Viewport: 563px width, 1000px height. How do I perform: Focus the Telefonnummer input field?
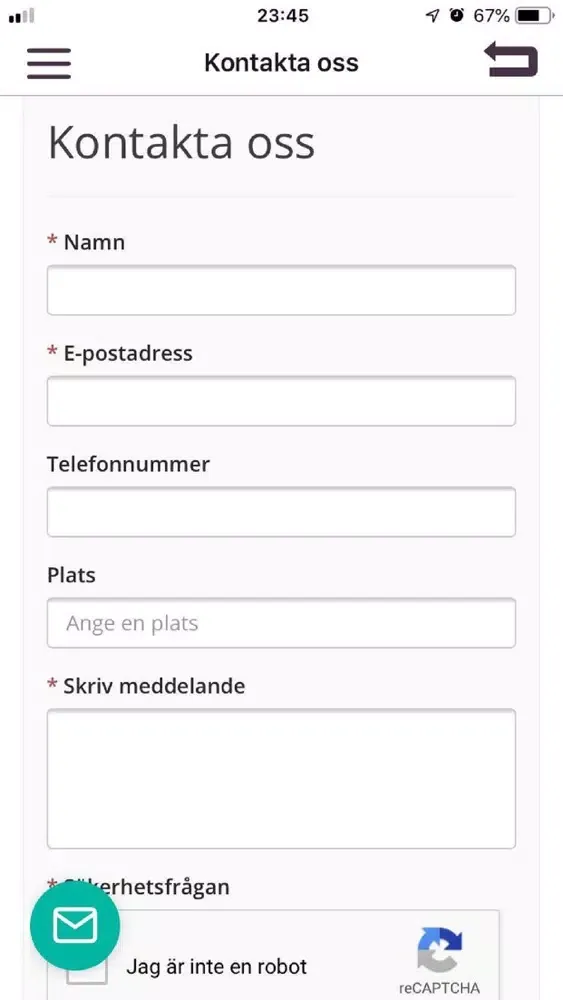point(281,512)
